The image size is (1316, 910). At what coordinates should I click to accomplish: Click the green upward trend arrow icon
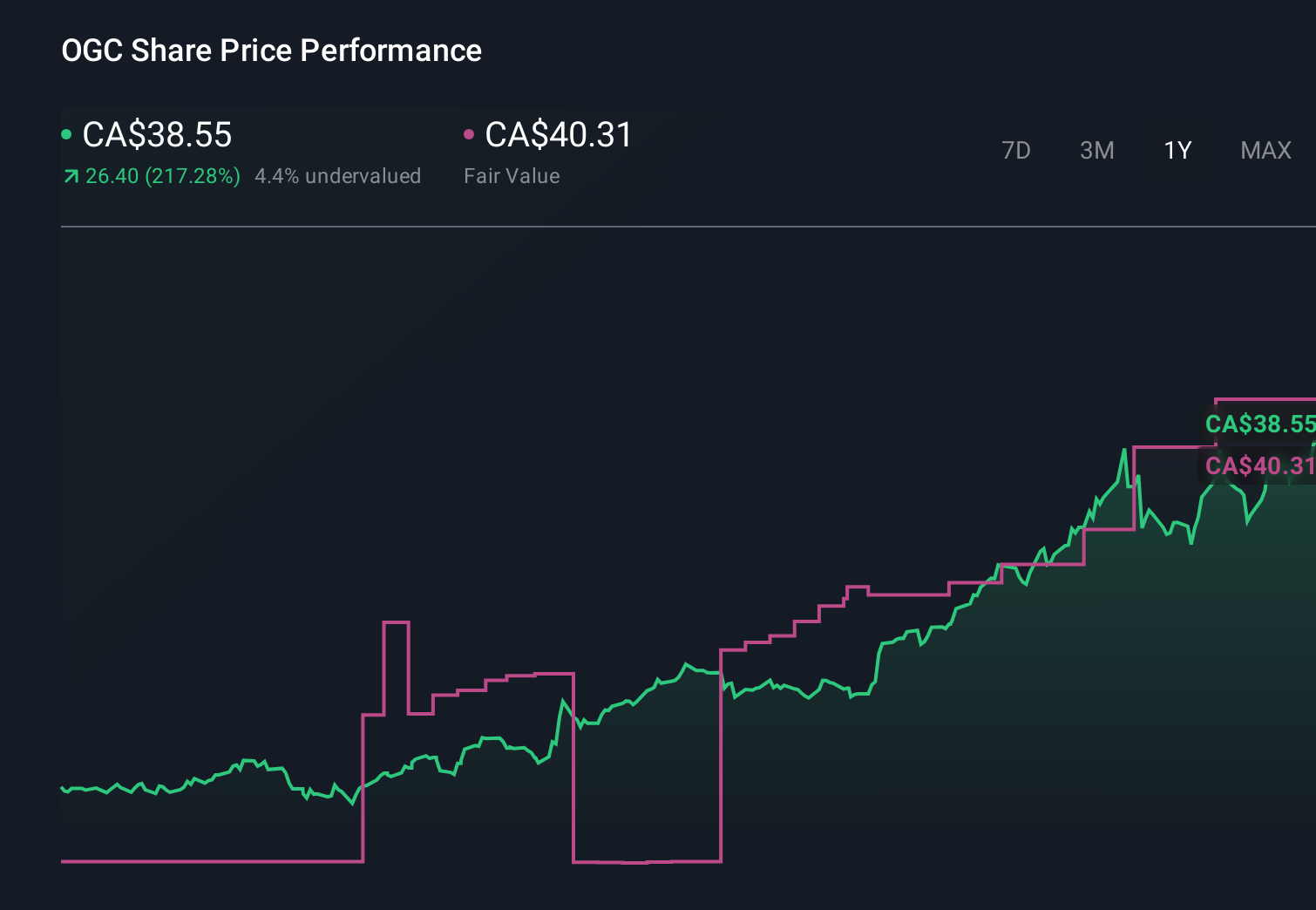tap(70, 176)
